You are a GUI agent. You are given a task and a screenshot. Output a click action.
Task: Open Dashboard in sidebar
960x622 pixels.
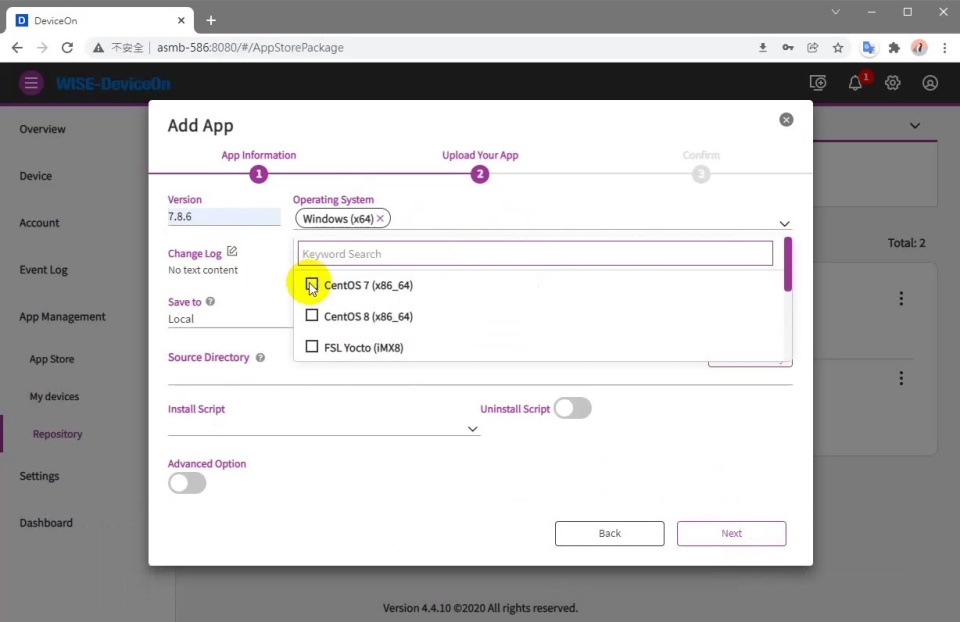[46, 523]
